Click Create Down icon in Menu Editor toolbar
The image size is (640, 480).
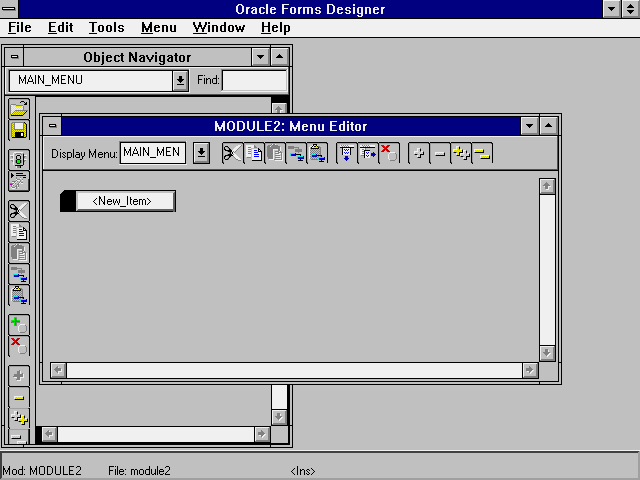346,153
